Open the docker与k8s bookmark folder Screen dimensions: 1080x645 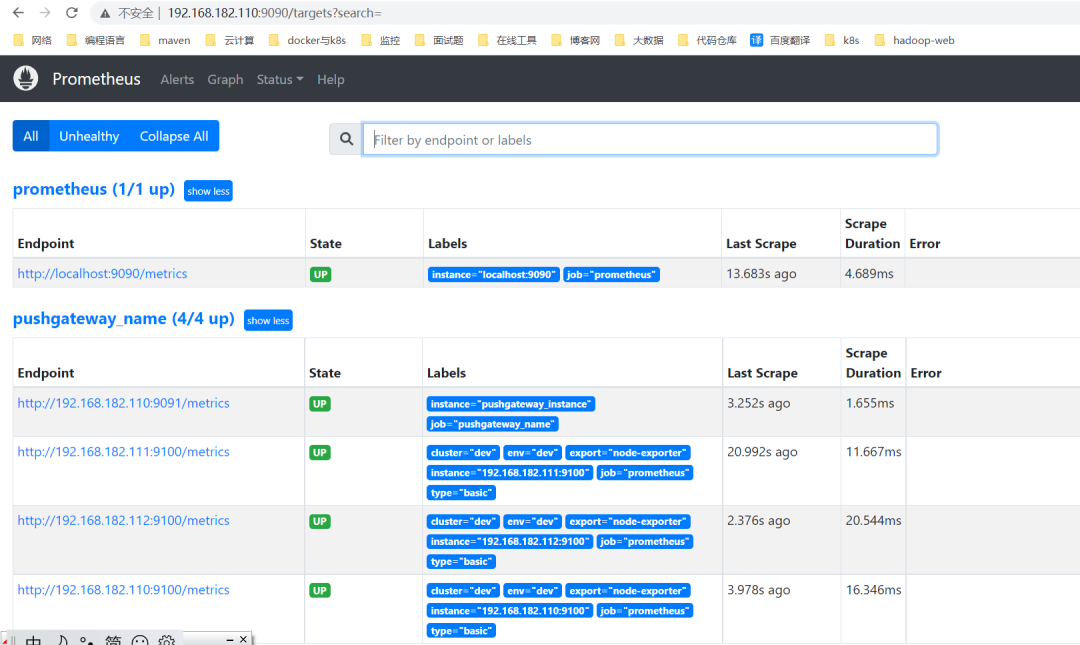(x=307, y=40)
